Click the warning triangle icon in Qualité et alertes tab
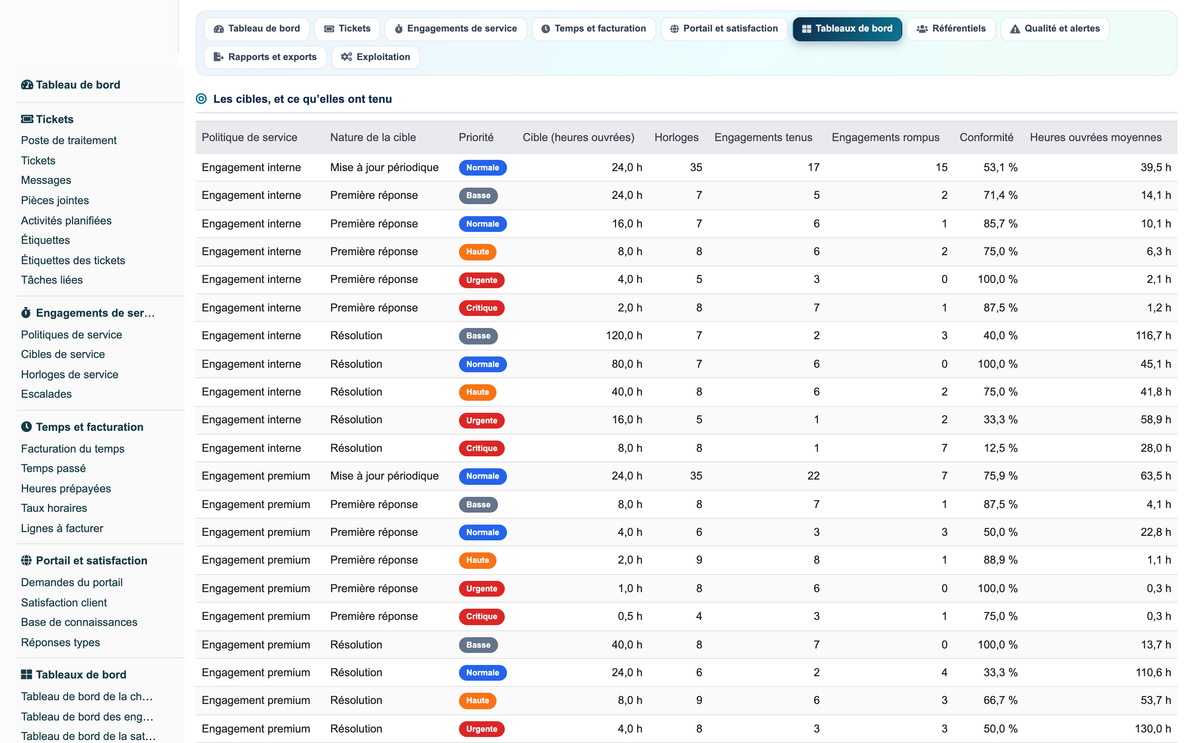This screenshot has width=1200, height=743. (x=1015, y=29)
